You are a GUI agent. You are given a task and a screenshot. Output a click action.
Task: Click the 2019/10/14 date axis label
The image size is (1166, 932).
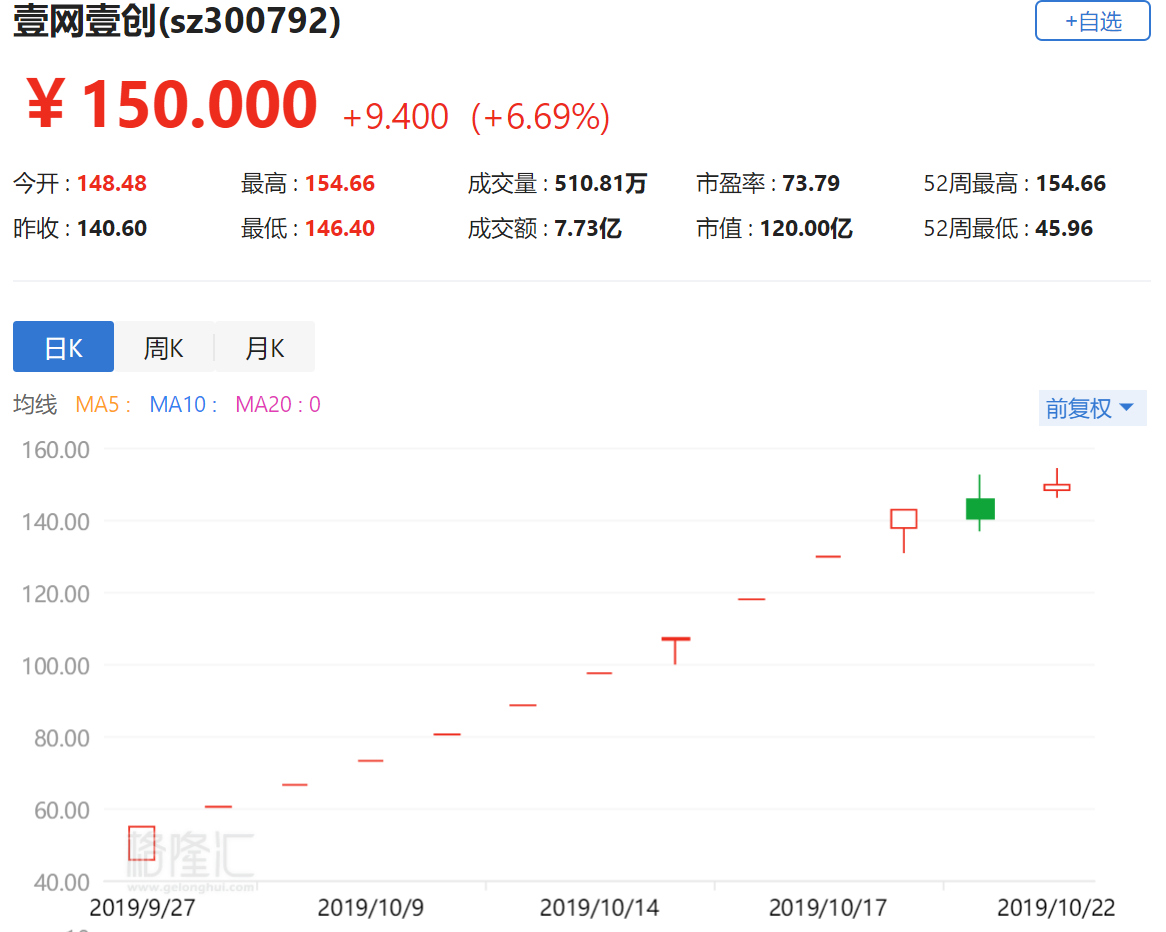(599, 907)
